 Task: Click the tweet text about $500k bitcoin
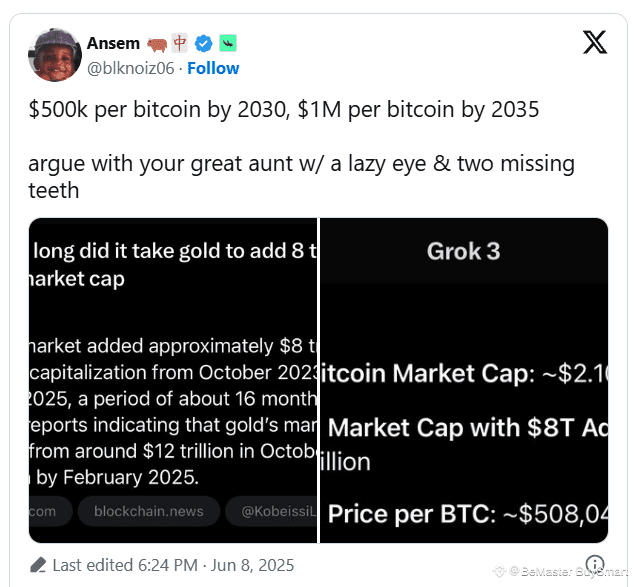(284, 109)
